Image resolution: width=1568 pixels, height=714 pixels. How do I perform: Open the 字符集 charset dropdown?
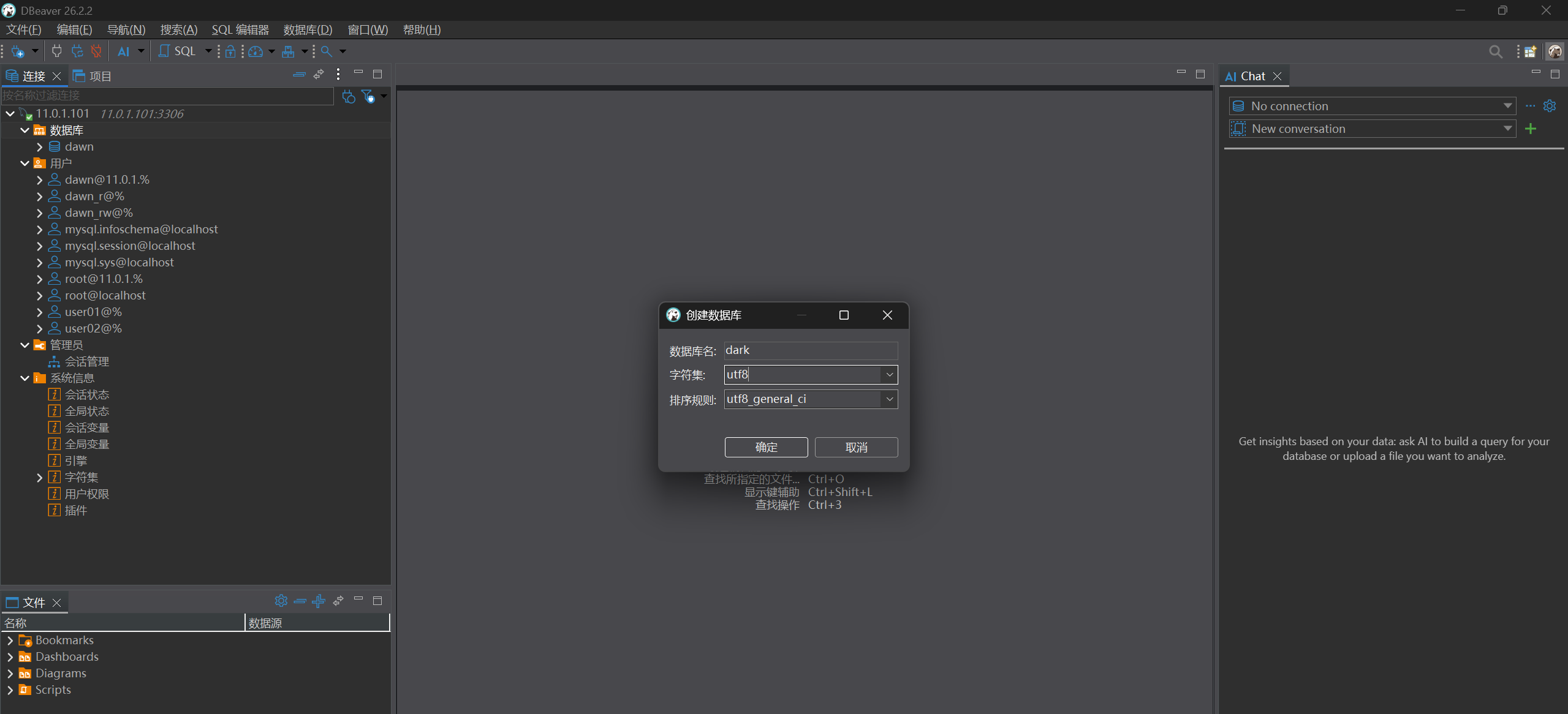click(x=889, y=375)
